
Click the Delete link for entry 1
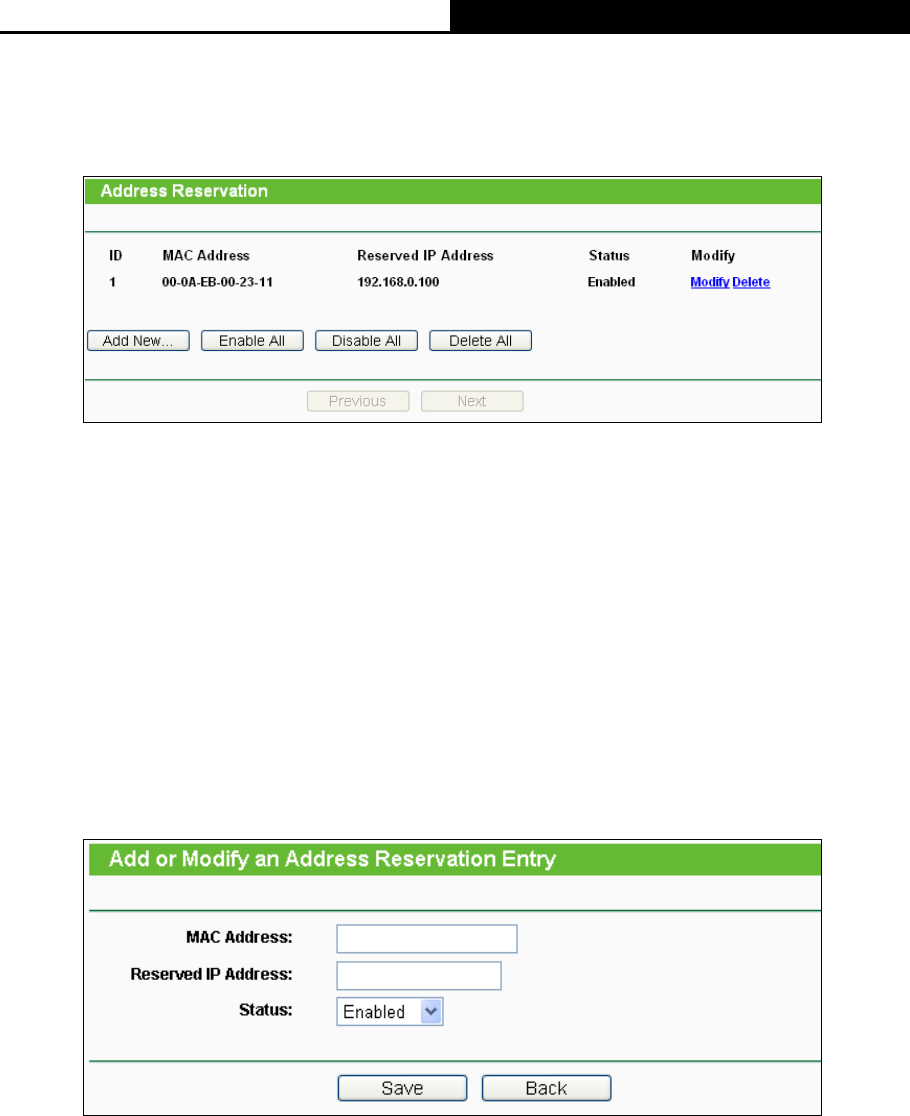tap(751, 282)
